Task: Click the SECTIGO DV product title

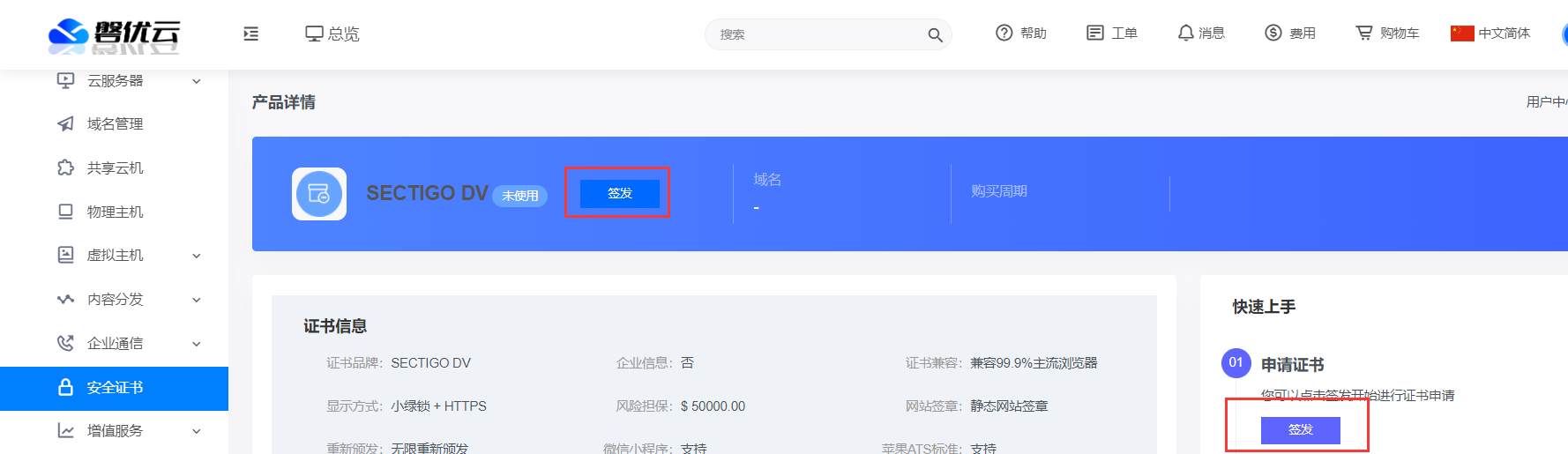Action: pos(427,193)
